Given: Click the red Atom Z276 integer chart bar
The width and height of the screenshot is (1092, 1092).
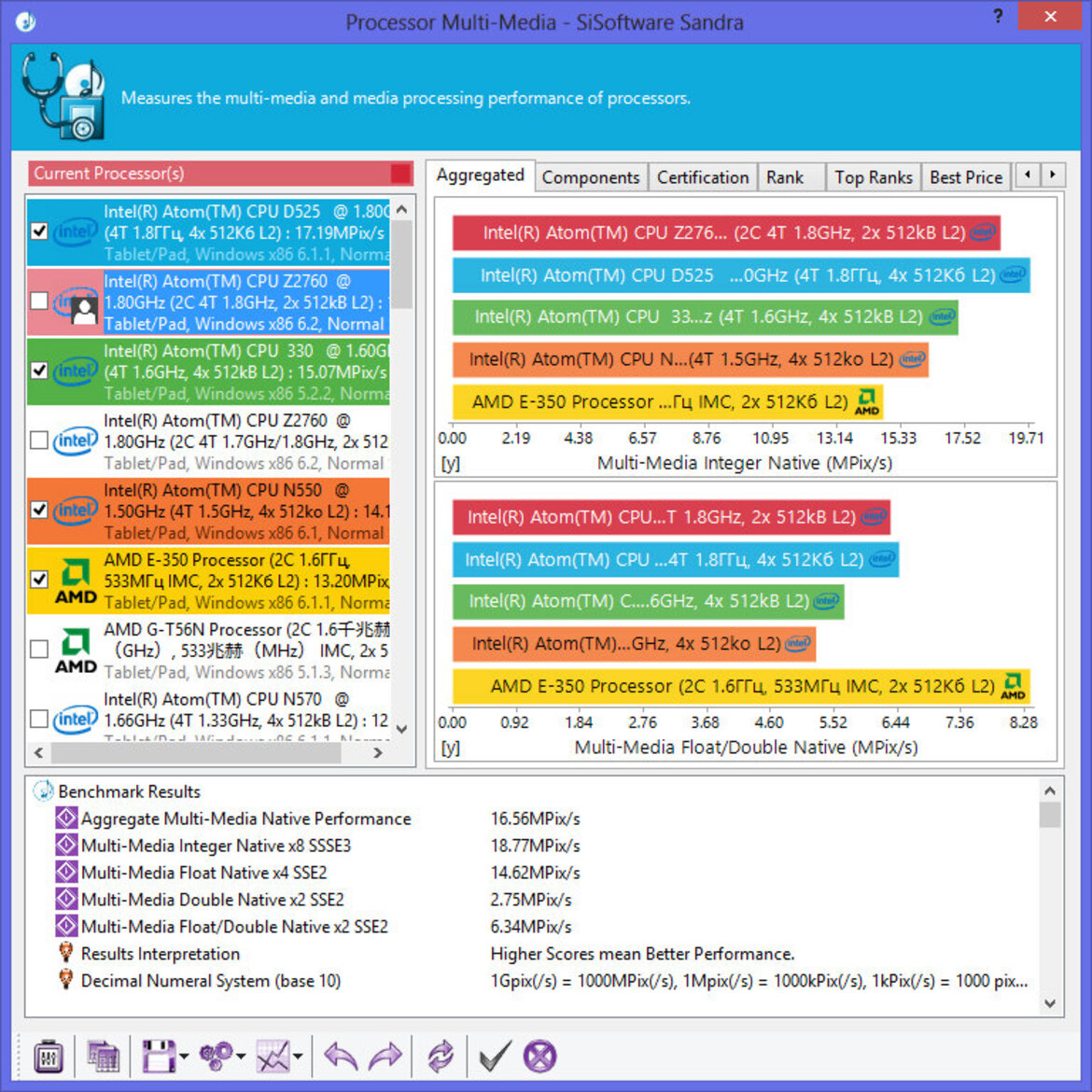Looking at the screenshot, I should point(726,232).
